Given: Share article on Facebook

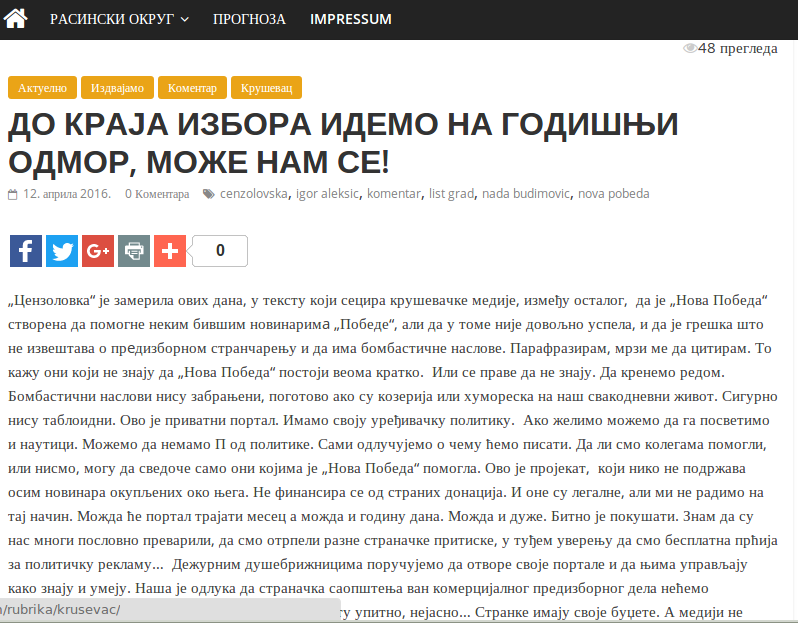Looking at the screenshot, I should pos(26,251).
